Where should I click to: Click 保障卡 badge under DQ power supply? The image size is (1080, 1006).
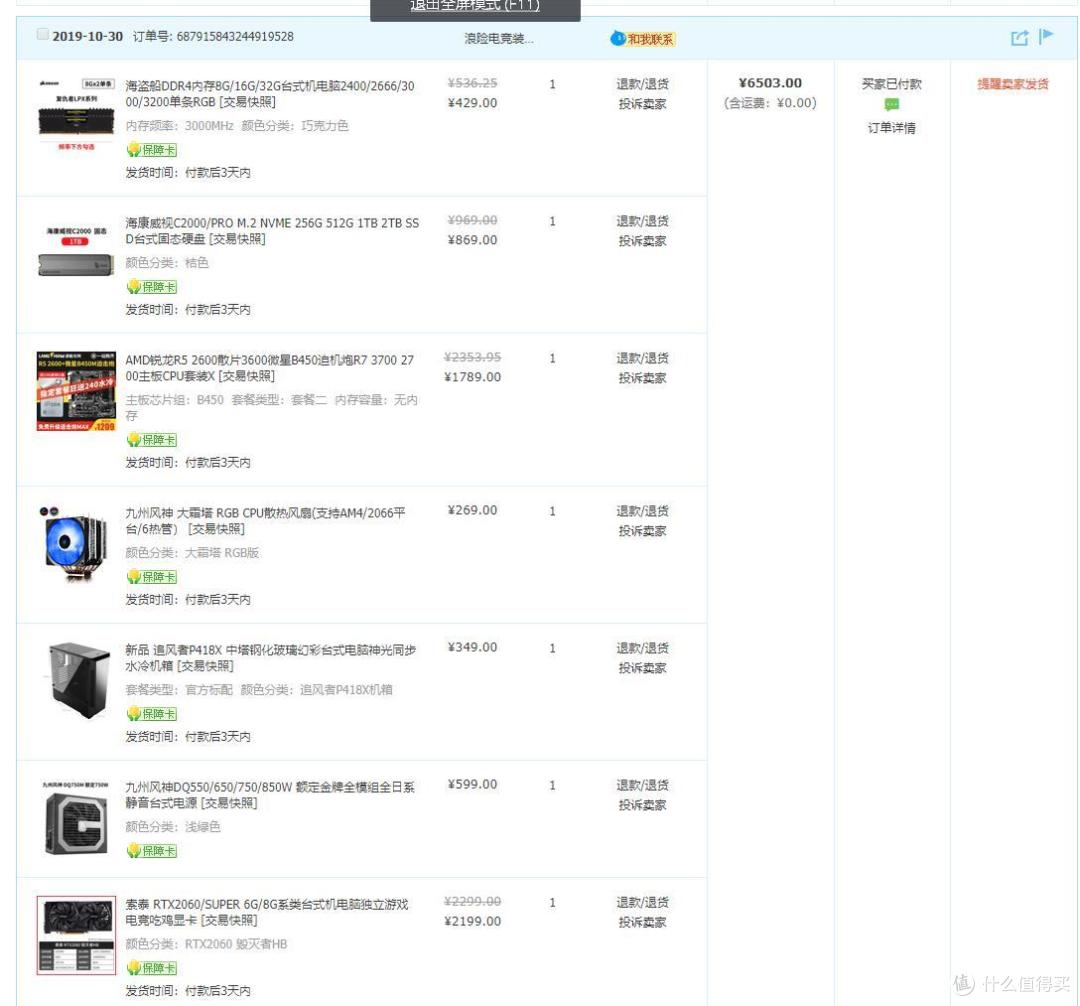click(x=152, y=850)
